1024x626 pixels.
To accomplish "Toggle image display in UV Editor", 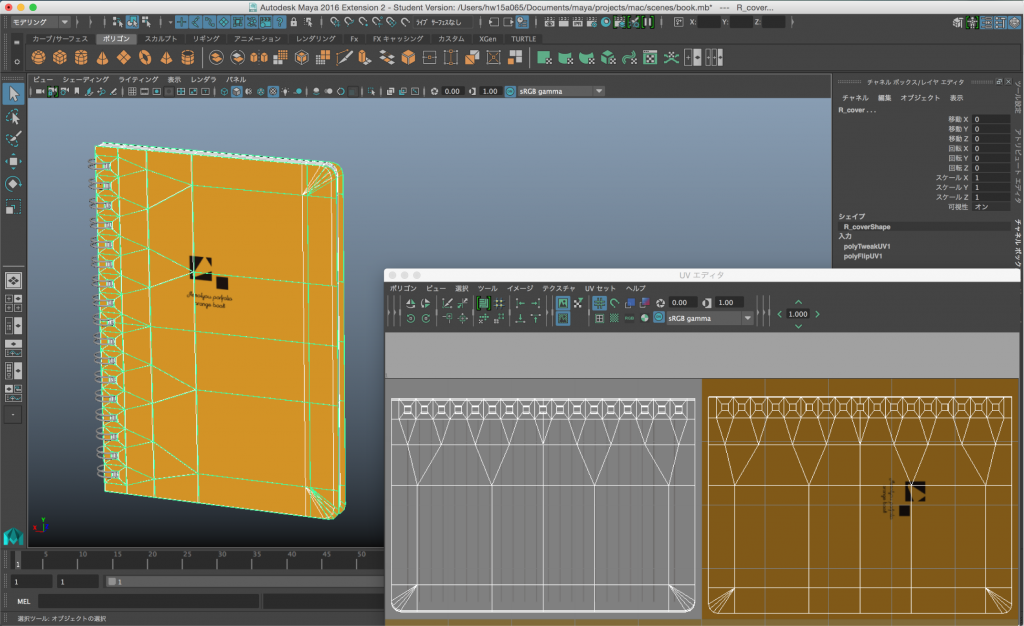I will (562, 303).
